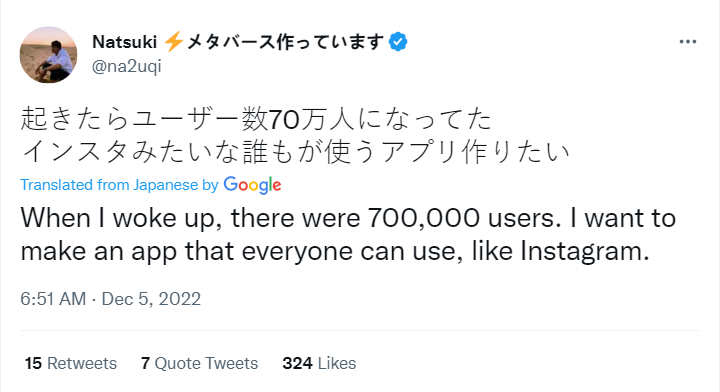720x392 pixels.
Task: Click "Translated from Japanese by" link
Action: [119, 185]
